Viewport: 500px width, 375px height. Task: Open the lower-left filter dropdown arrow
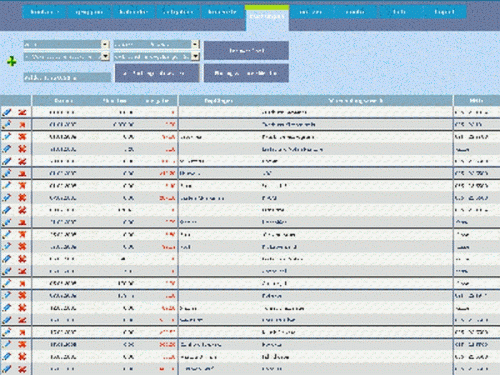[x=105, y=57]
